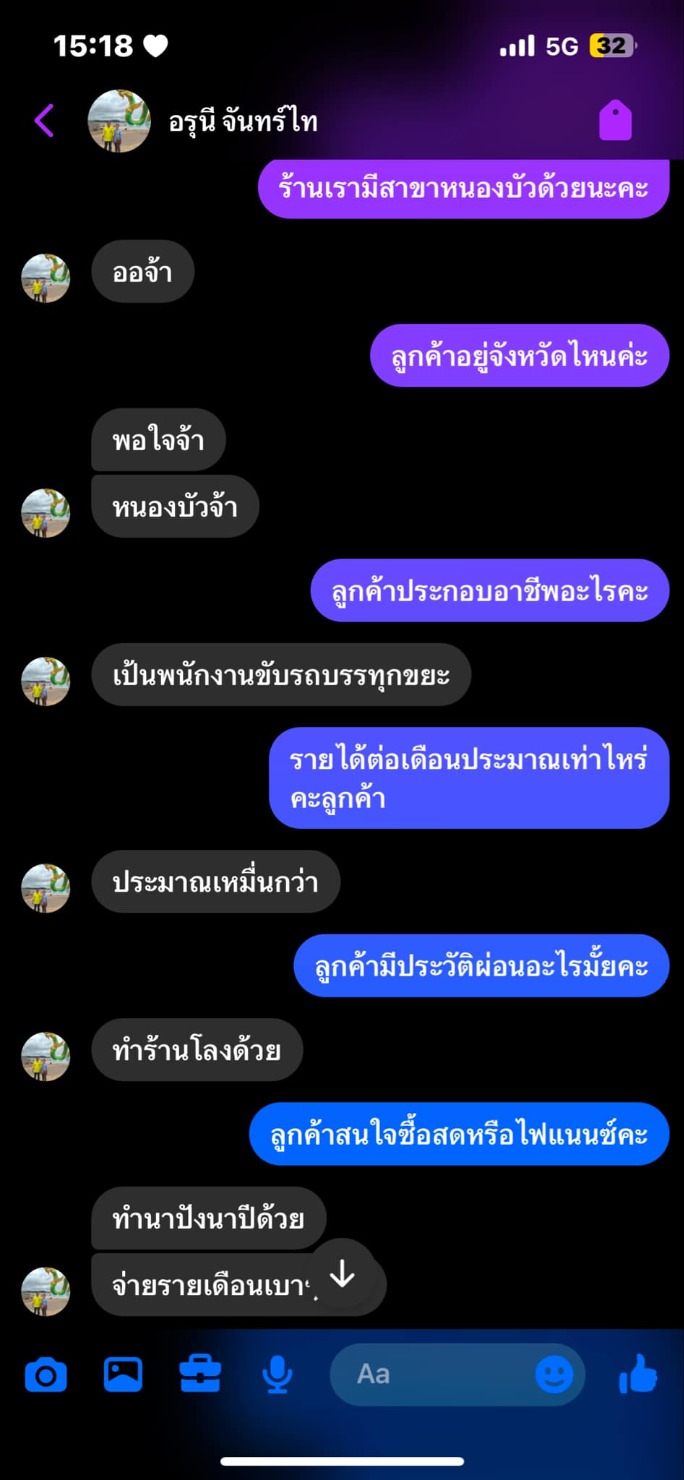Tap the bubble ลูกค้าสนใจซื้อสดหรือไฟแนนซ์คะ

click(x=459, y=1134)
